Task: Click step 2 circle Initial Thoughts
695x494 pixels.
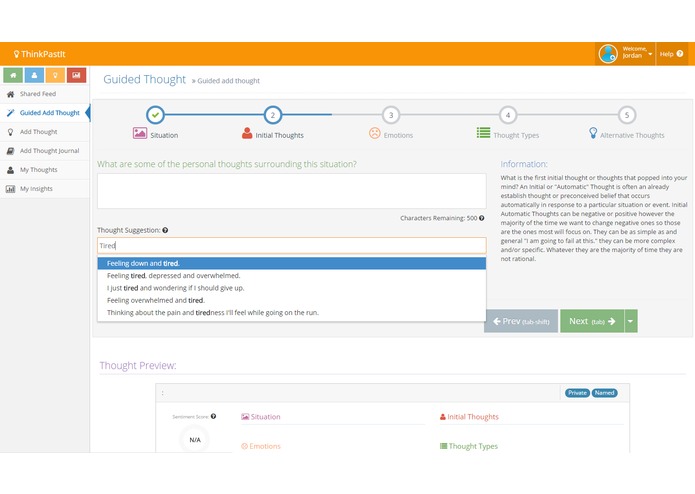Action: (273, 115)
